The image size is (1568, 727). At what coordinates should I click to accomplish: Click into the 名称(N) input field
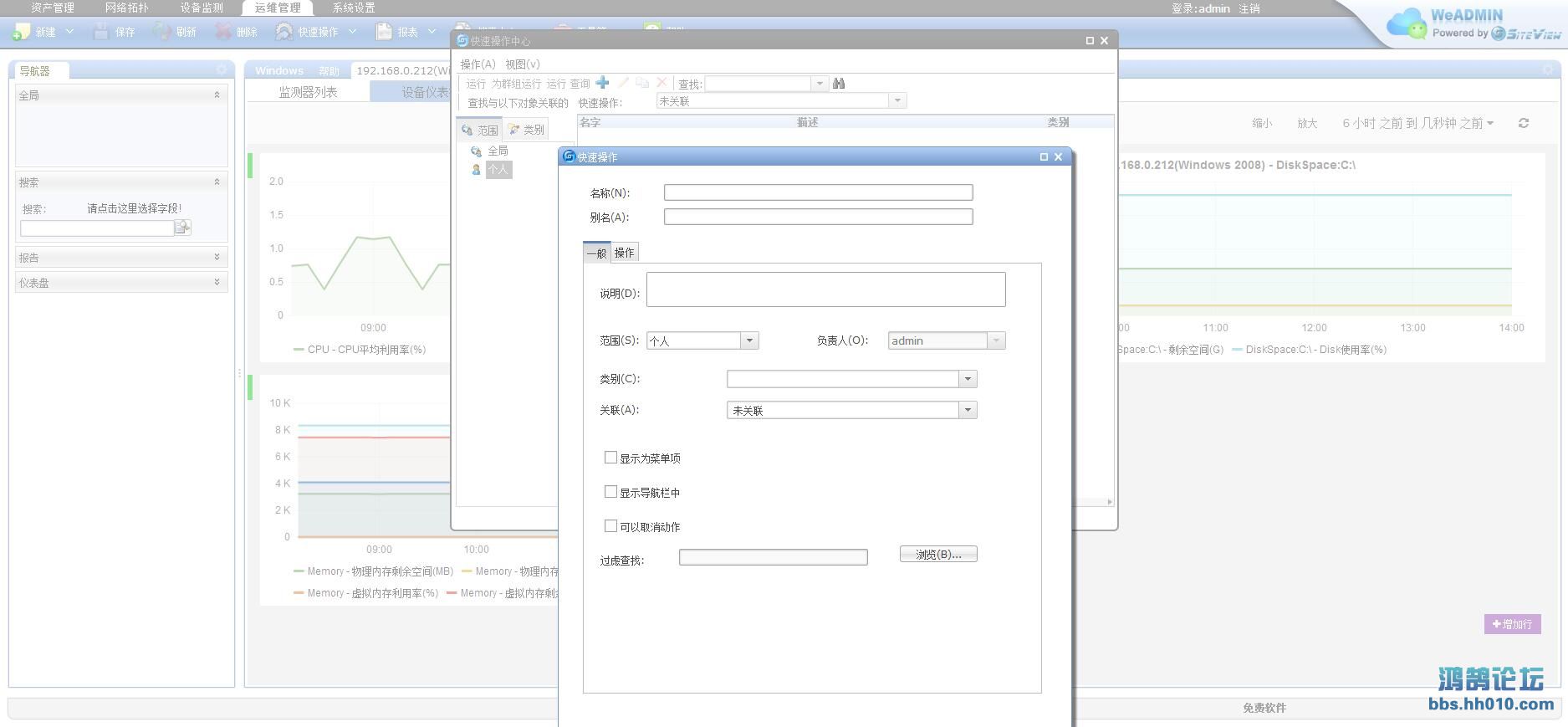coord(818,192)
